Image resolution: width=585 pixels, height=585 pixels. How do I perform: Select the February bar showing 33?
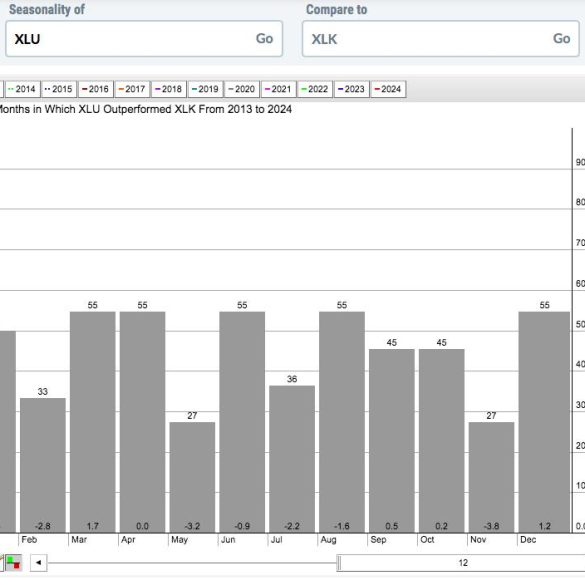[43, 465]
